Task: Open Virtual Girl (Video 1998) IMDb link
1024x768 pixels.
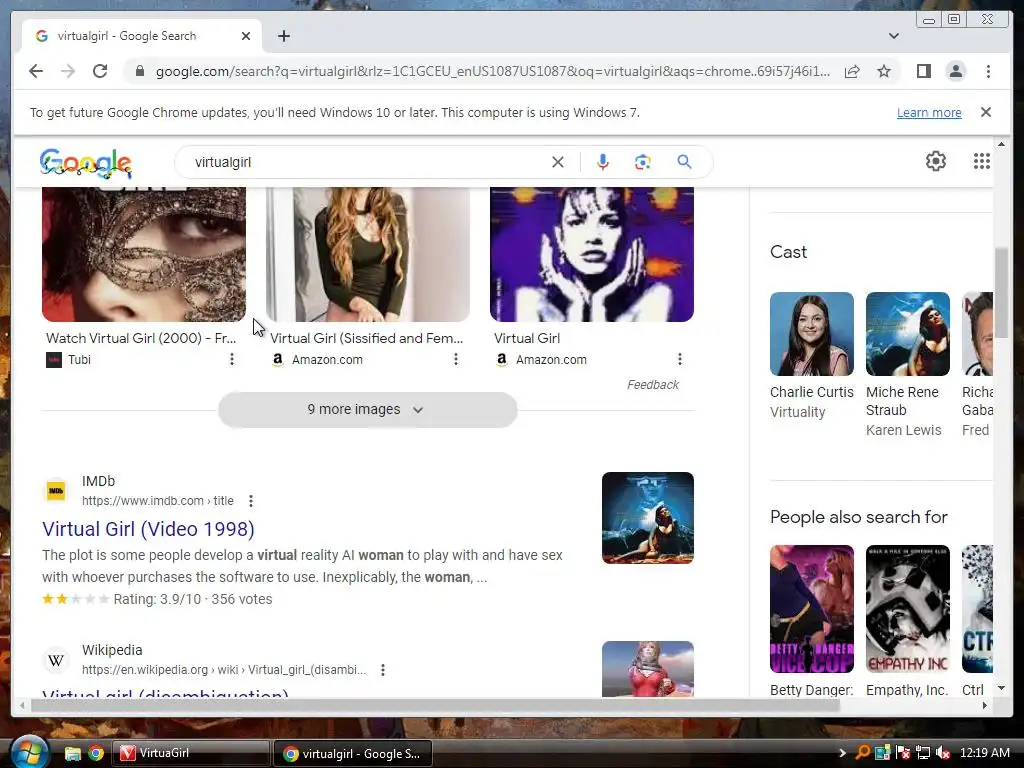Action: point(148,529)
